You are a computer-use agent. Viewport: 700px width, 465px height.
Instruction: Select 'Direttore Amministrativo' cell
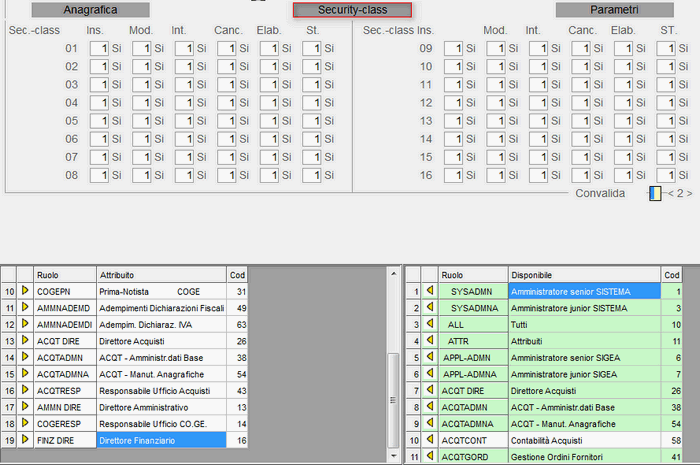click(161, 407)
